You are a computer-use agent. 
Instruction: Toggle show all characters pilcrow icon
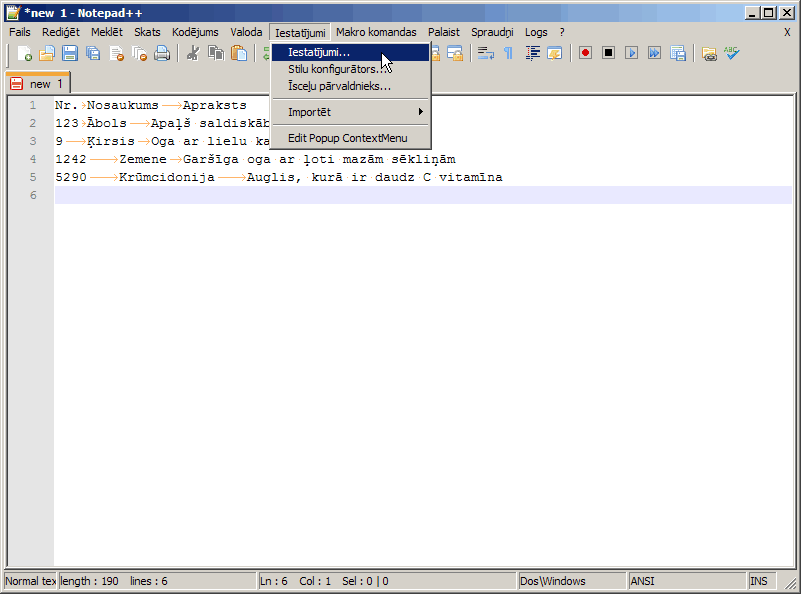(x=508, y=53)
